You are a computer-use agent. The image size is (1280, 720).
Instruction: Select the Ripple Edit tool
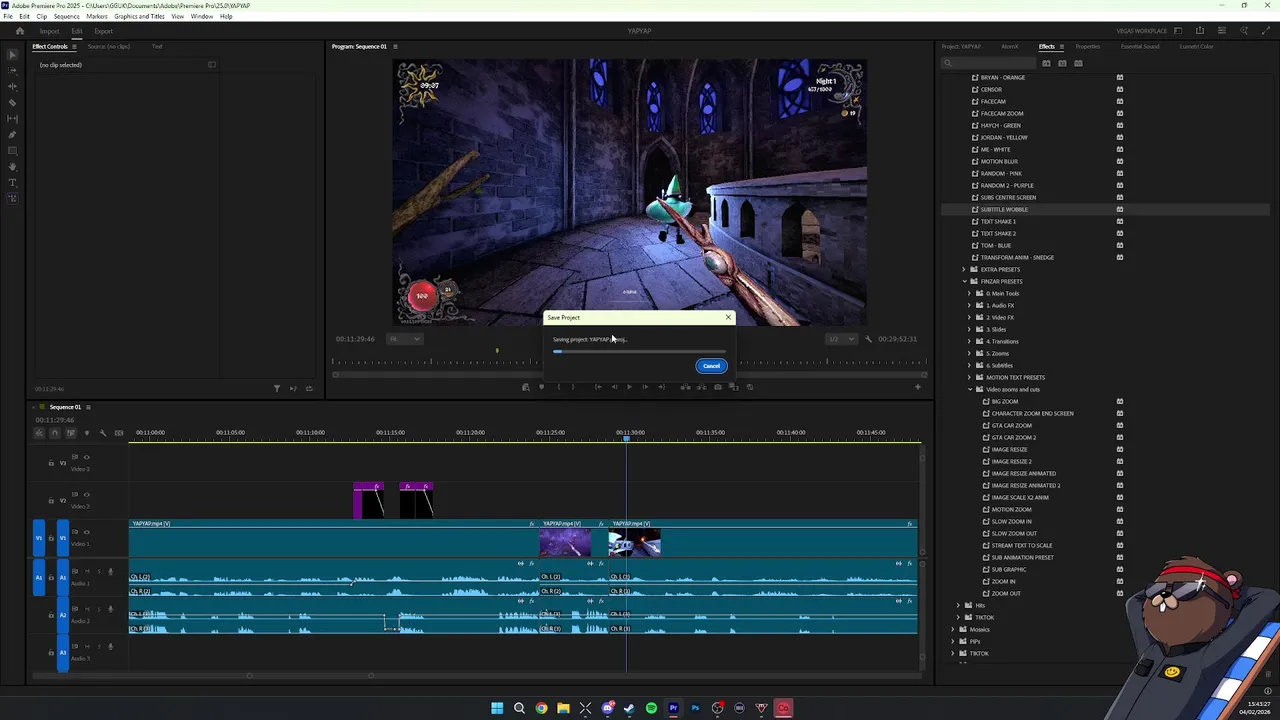(12, 86)
